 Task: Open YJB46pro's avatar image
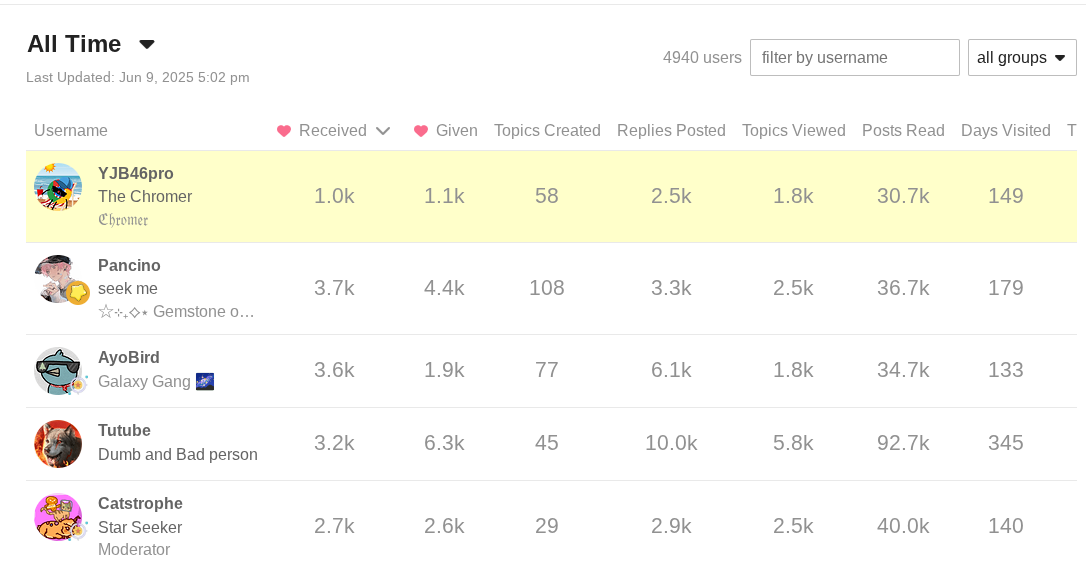58,187
